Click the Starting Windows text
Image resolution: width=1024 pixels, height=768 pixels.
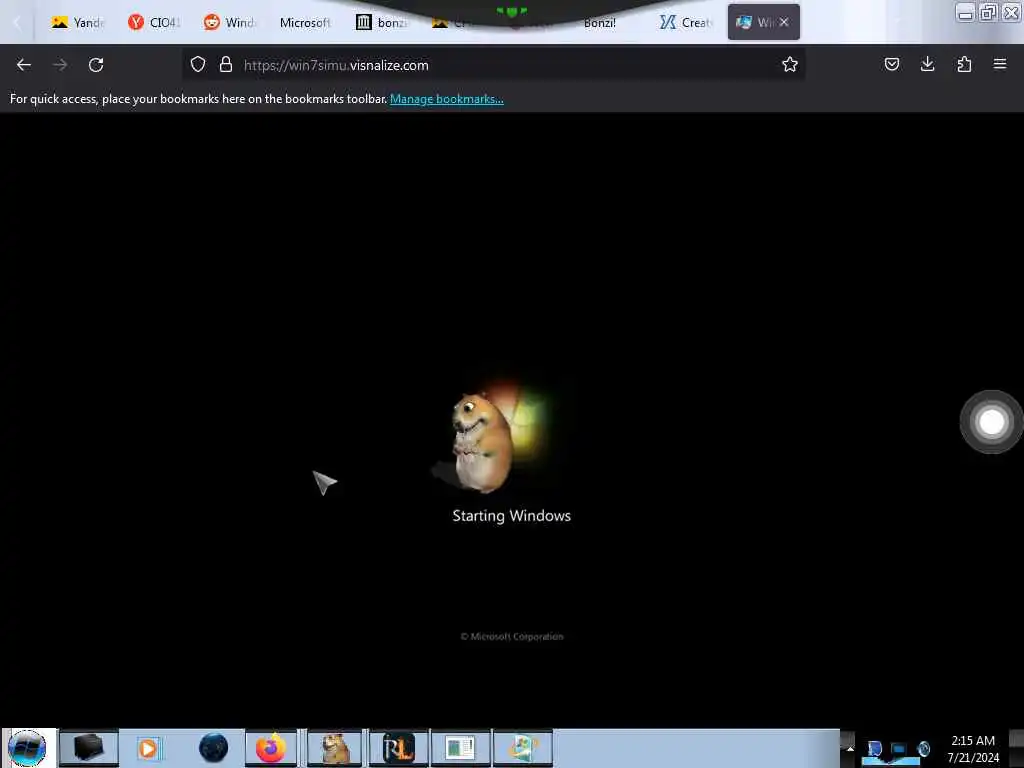point(511,516)
